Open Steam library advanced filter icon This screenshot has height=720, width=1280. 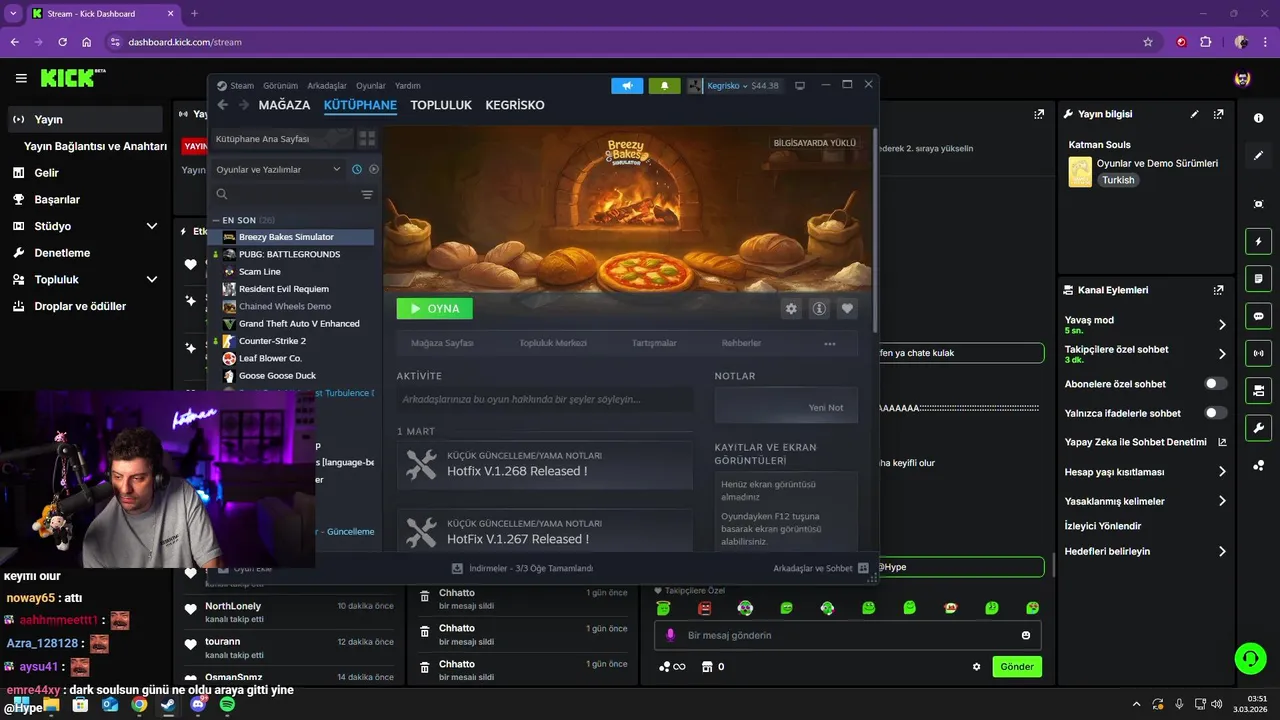367,195
